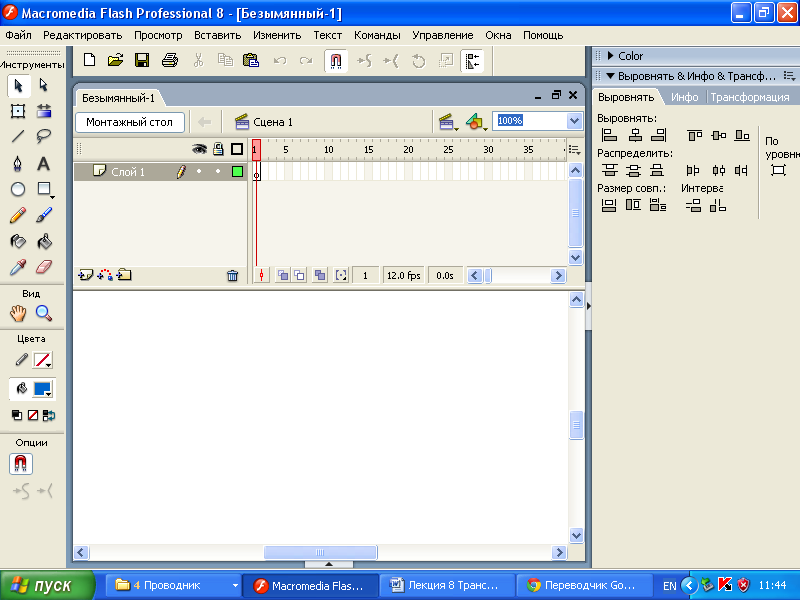Screen dimensions: 800x600
Task: Open the пуск Start menu
Action: 47,585
